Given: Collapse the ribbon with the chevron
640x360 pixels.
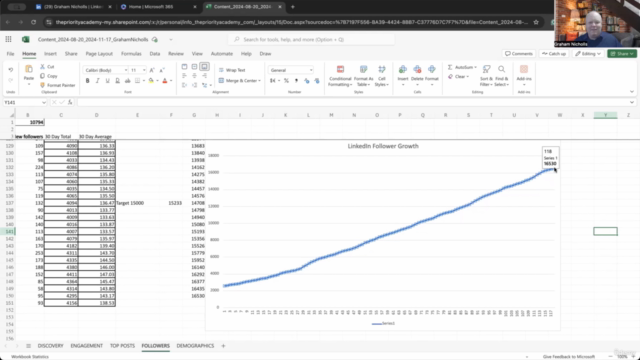Looking at the screenshot, I should click(x=631, y=92).
